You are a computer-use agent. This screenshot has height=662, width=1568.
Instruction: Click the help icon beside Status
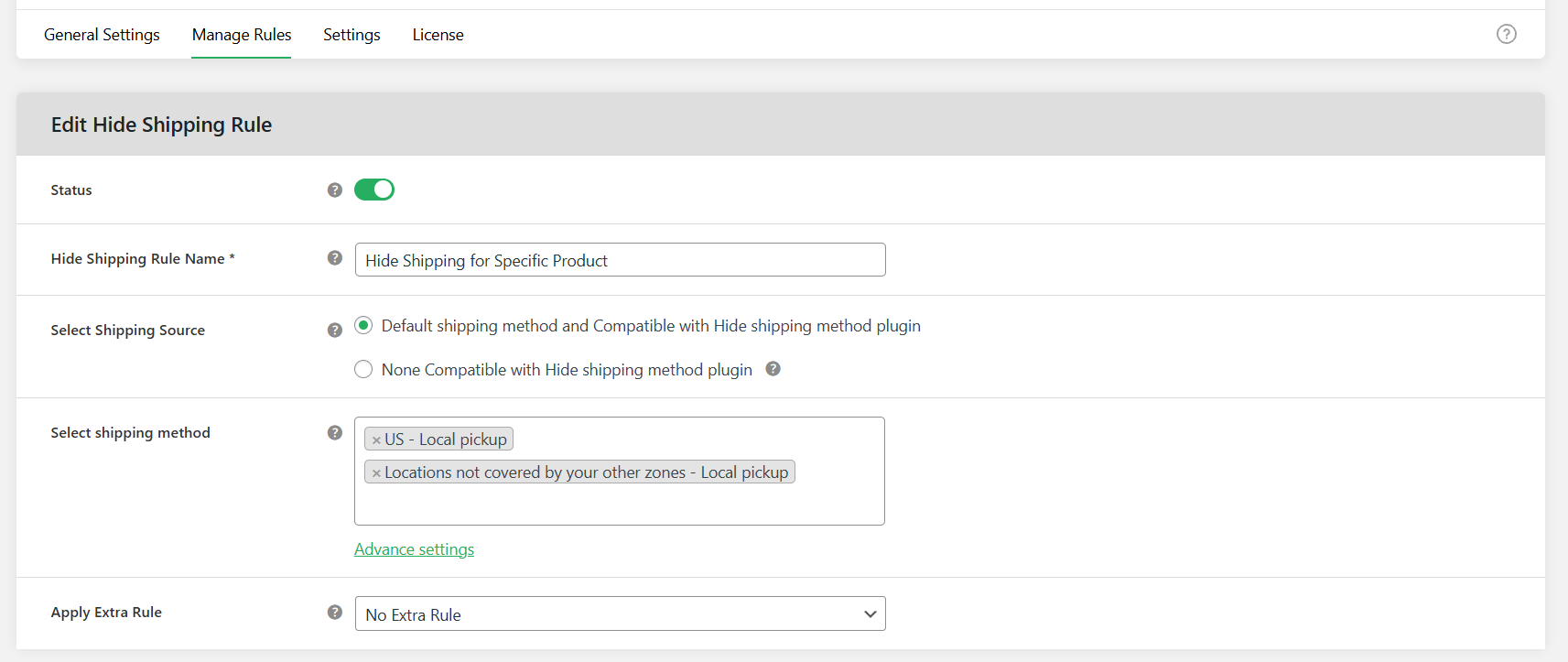coord(335,190)
